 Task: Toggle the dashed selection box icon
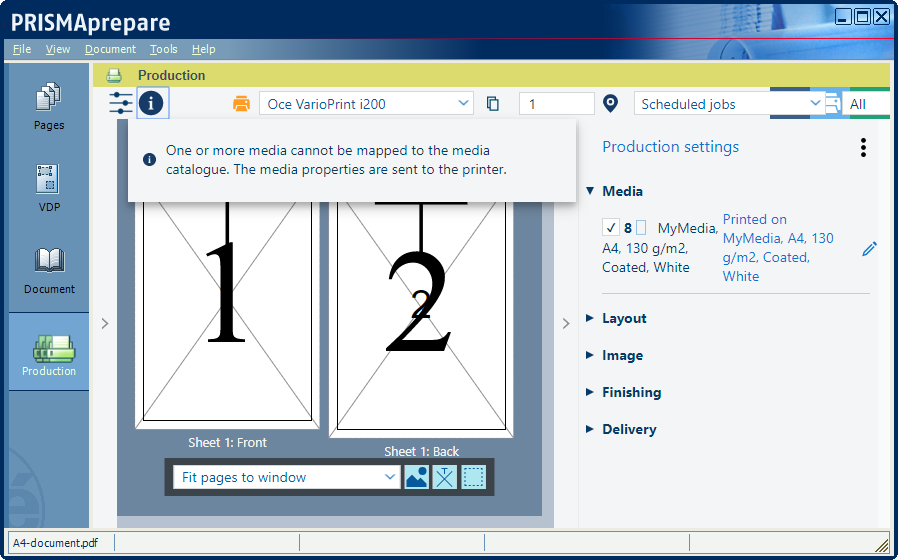click(x=474, y=478)
